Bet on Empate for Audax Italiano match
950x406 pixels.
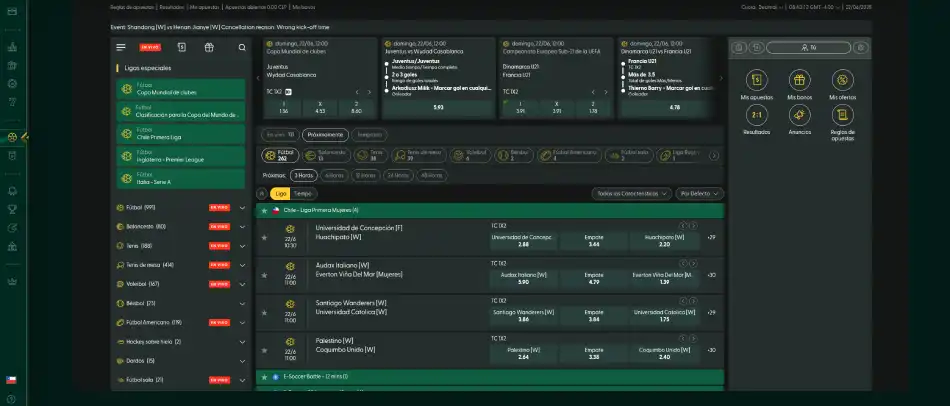(593, 278)
